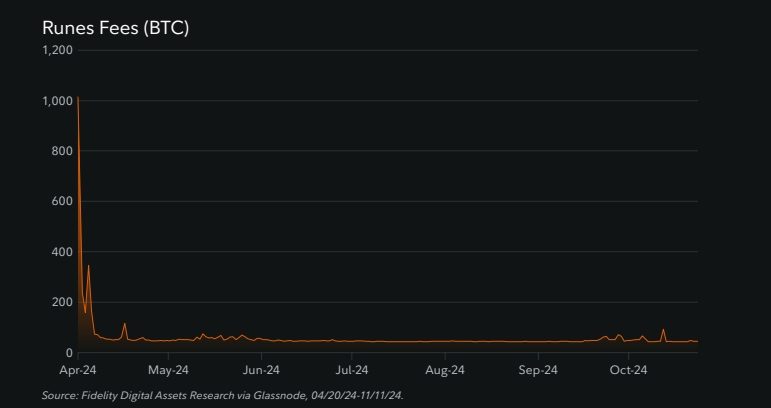Image resolution: width=771 pixels, height=408 pixels.
Task: Click the 200 y-axis label
Action: [x=62, y=302]
